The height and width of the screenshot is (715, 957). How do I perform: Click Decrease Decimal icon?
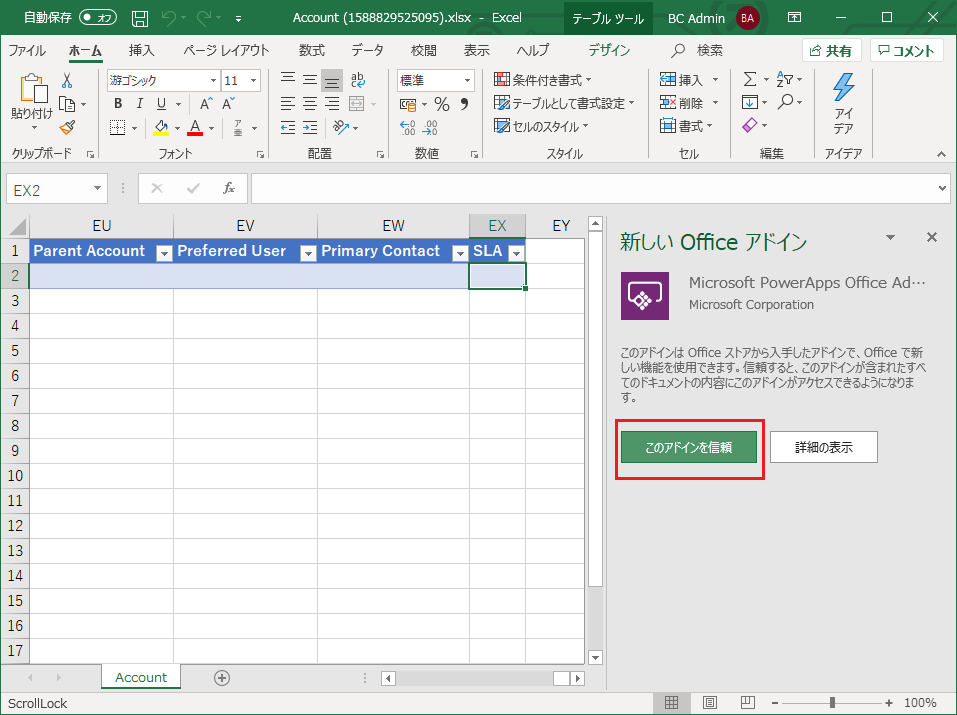click(430, 128)
